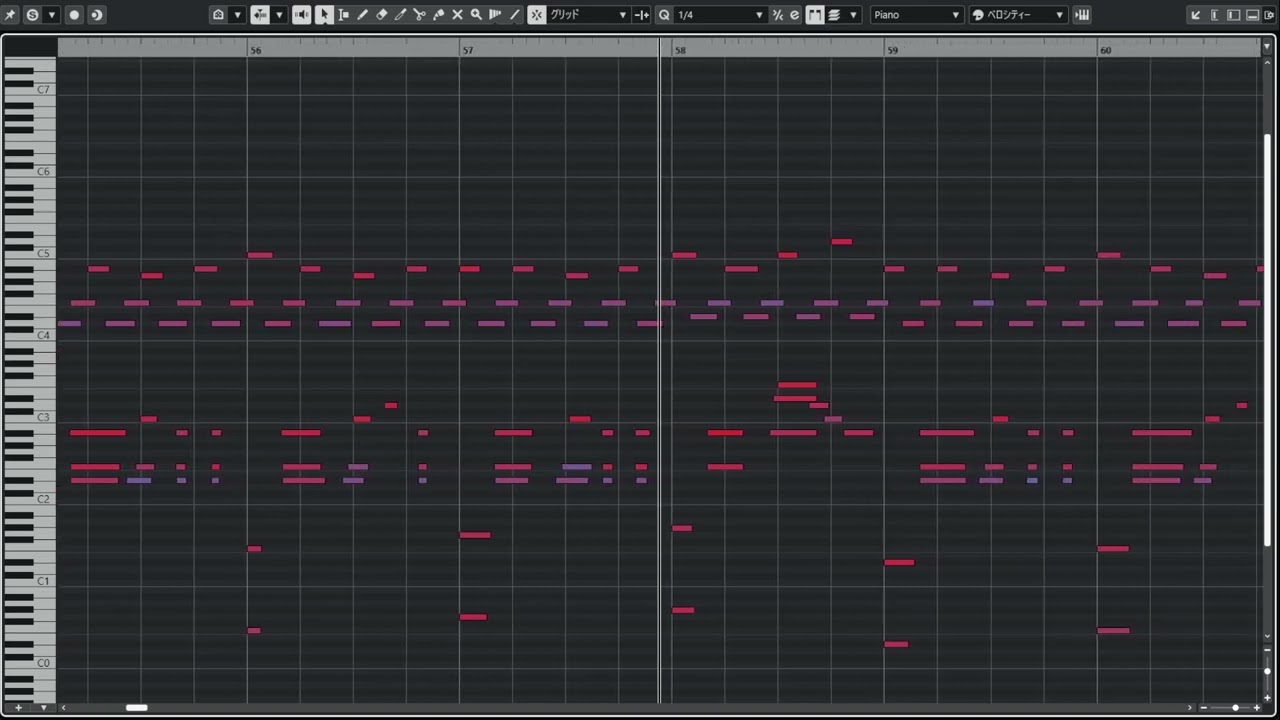Select the Object Selection arrow tool

324,15
